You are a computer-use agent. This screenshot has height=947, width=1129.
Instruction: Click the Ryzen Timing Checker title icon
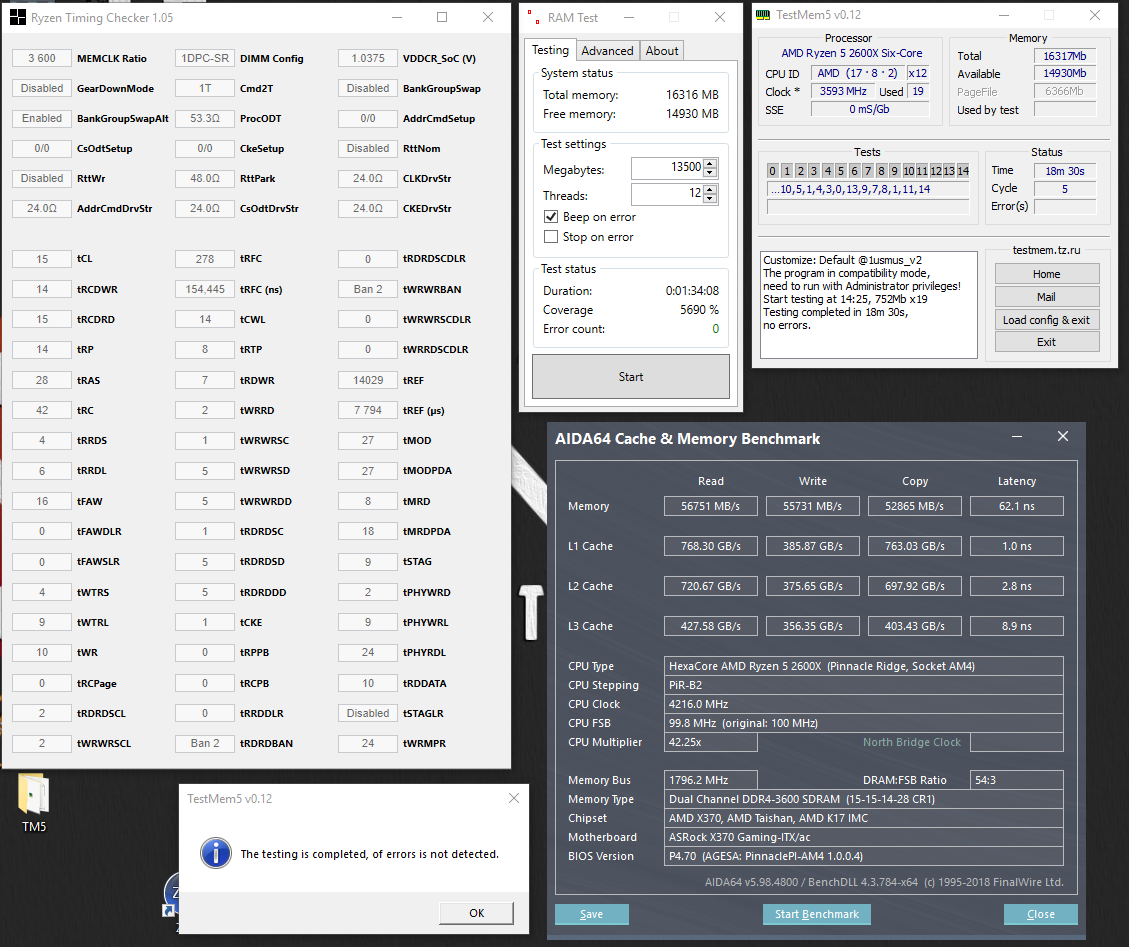(17, 17)
